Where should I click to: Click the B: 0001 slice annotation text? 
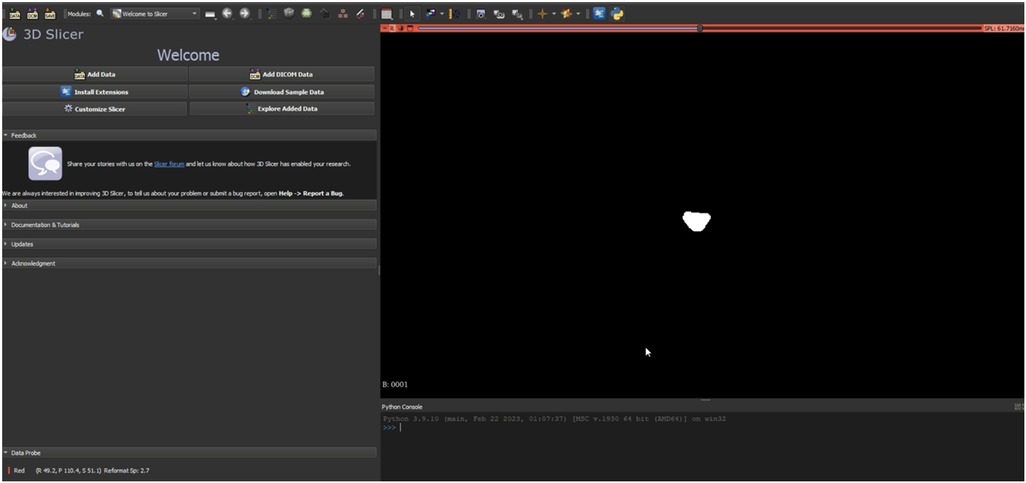[395, 385]
